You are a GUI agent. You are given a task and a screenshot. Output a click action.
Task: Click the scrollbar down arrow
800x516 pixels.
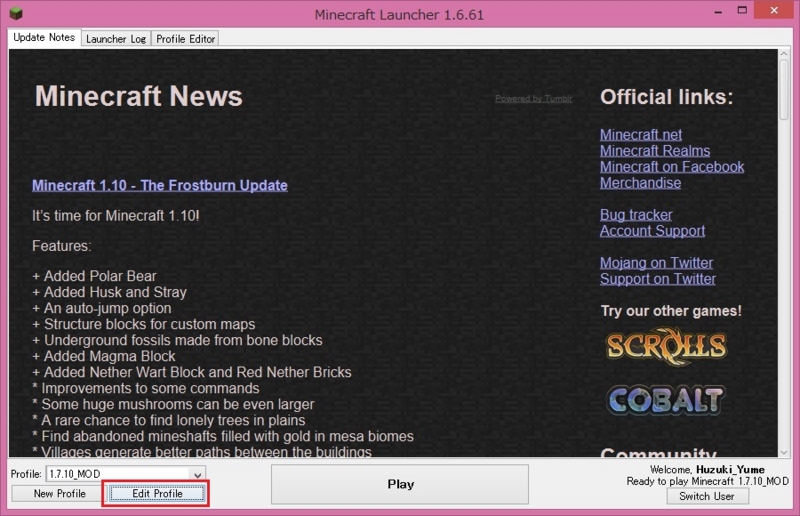[784, 452]
